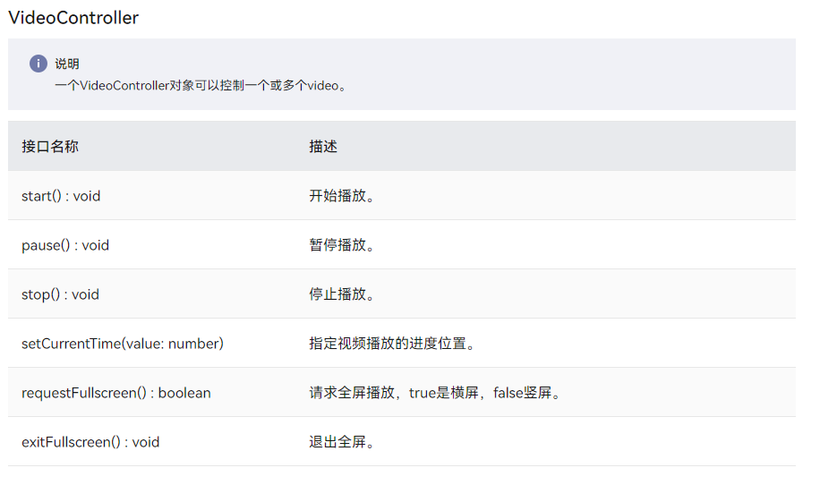This screenshot has width=820, height=485.
Task: Click the info icon beside 说明
Action: tap(38, 64)
